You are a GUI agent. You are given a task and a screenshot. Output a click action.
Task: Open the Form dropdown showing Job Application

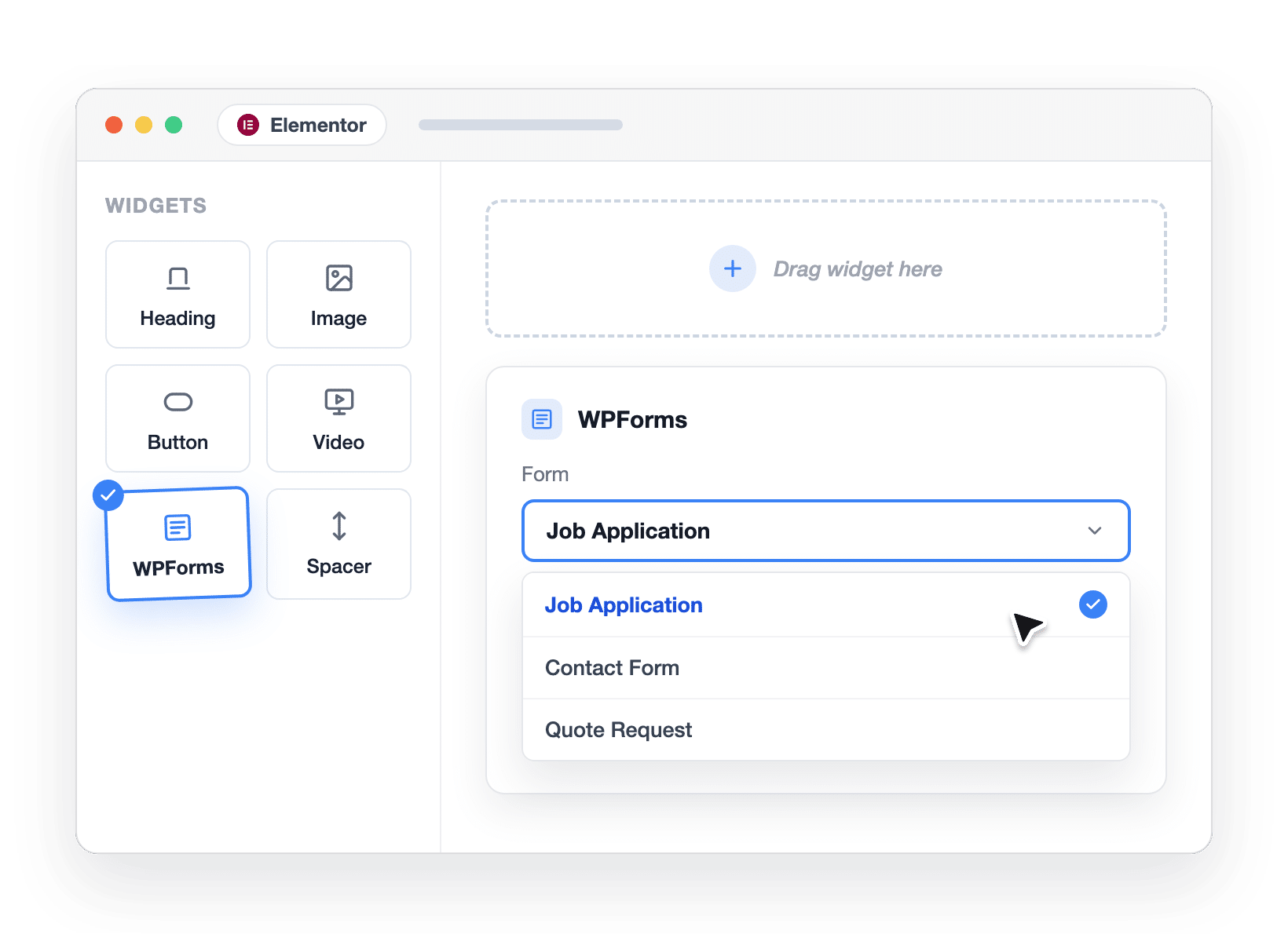[x=826, y=531]
